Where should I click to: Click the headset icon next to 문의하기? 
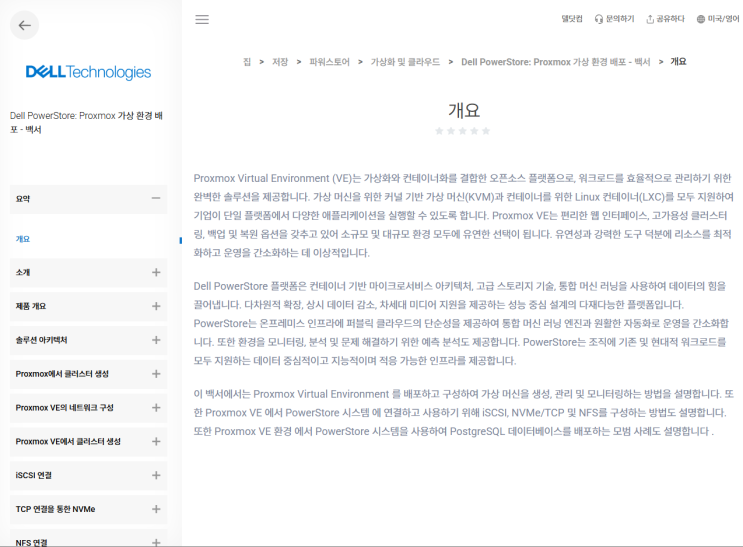[598, 19]
